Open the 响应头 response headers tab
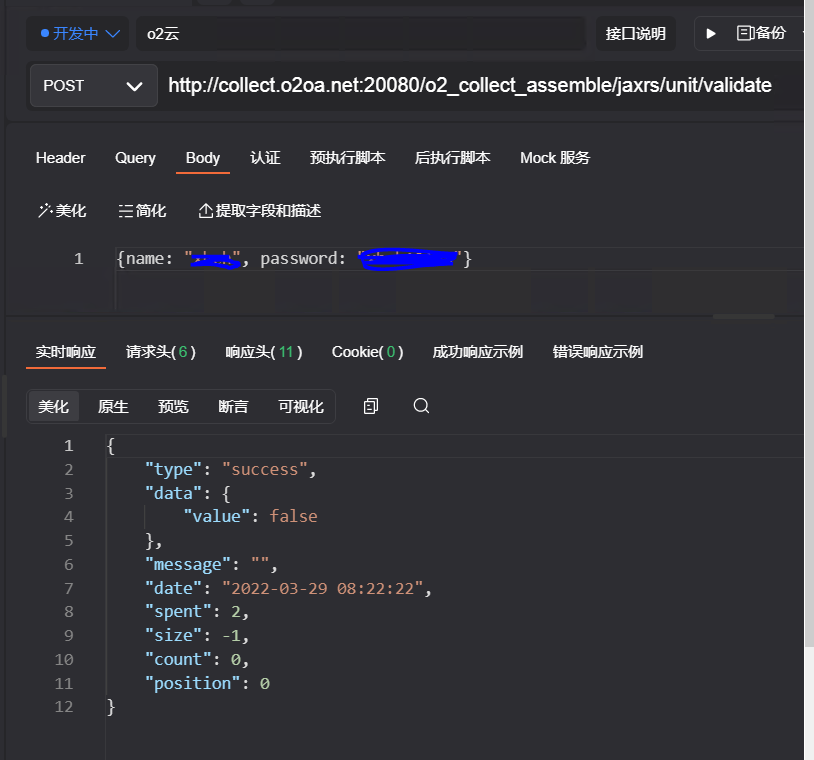Screen dimensions: 814x760 263,352
